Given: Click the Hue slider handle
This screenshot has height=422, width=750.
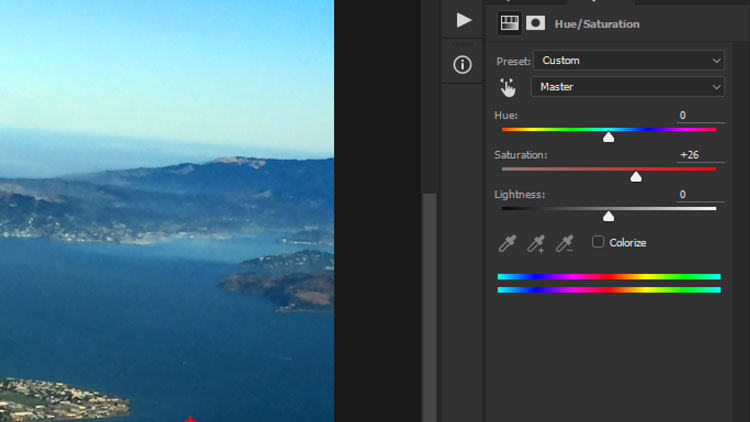Looking at the screenshot, I should (x=608, y=137).
